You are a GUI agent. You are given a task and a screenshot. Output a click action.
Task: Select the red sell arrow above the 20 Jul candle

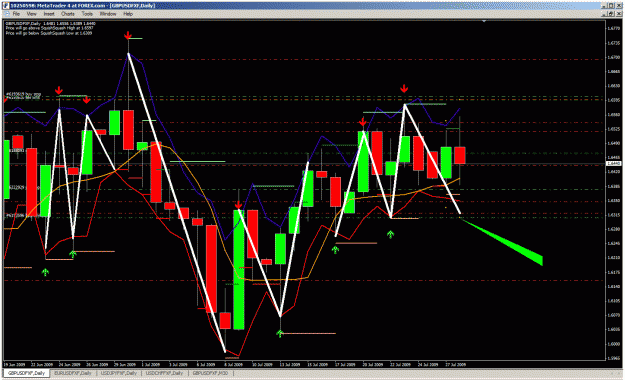tap(362, 122)
